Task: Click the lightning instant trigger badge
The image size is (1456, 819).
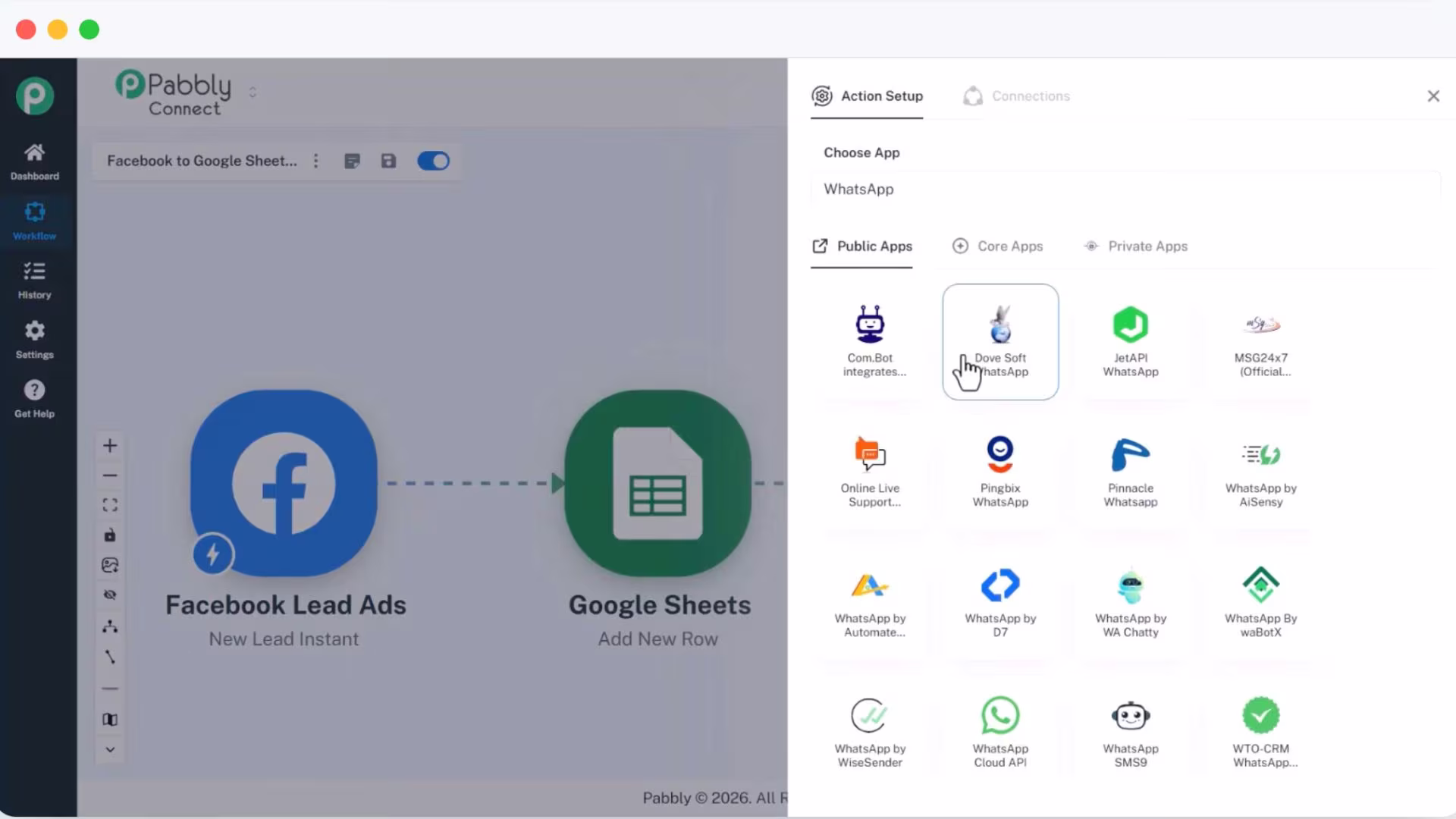Action: pos(213,554)
